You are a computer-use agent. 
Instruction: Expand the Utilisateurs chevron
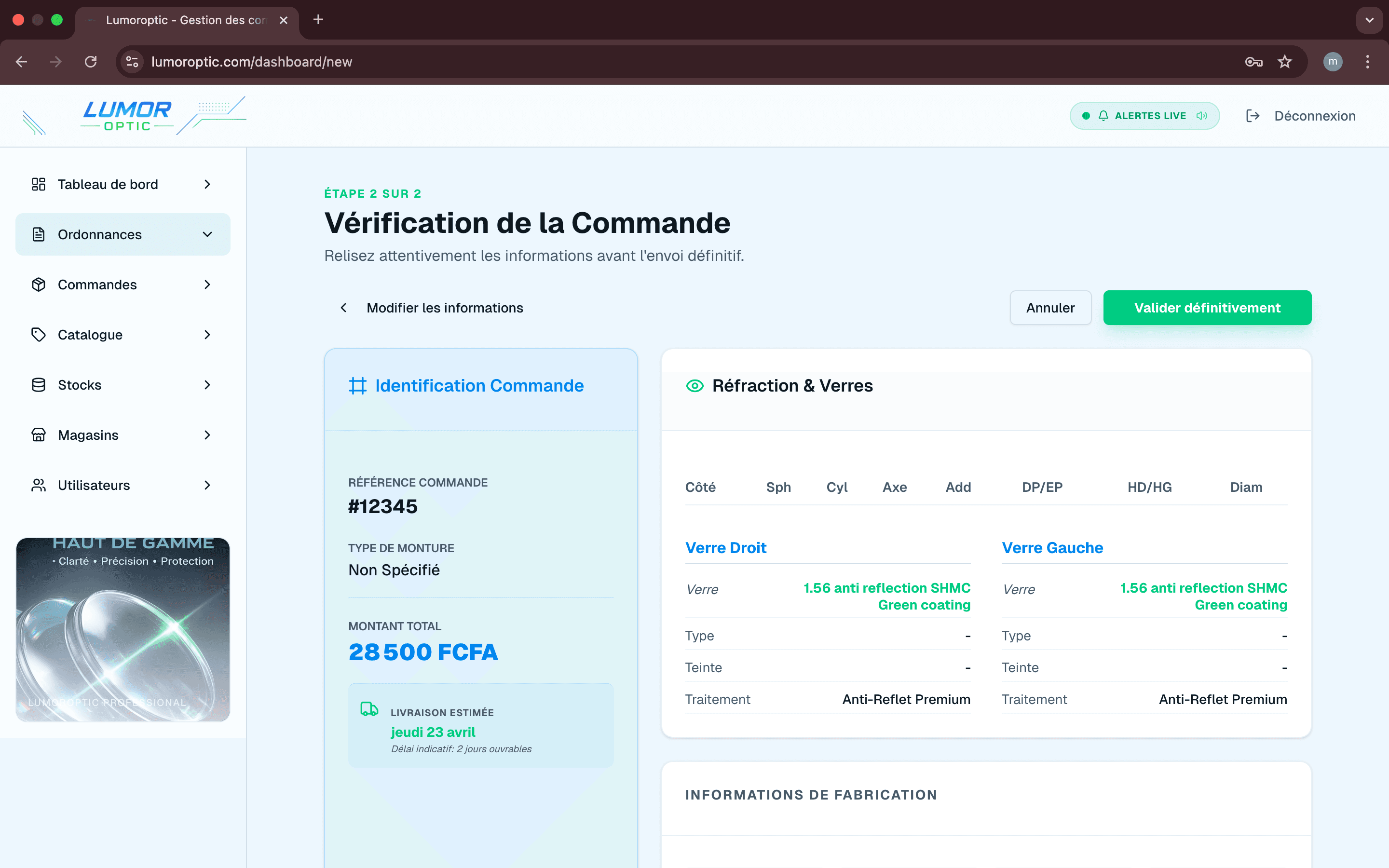[207, 485]
